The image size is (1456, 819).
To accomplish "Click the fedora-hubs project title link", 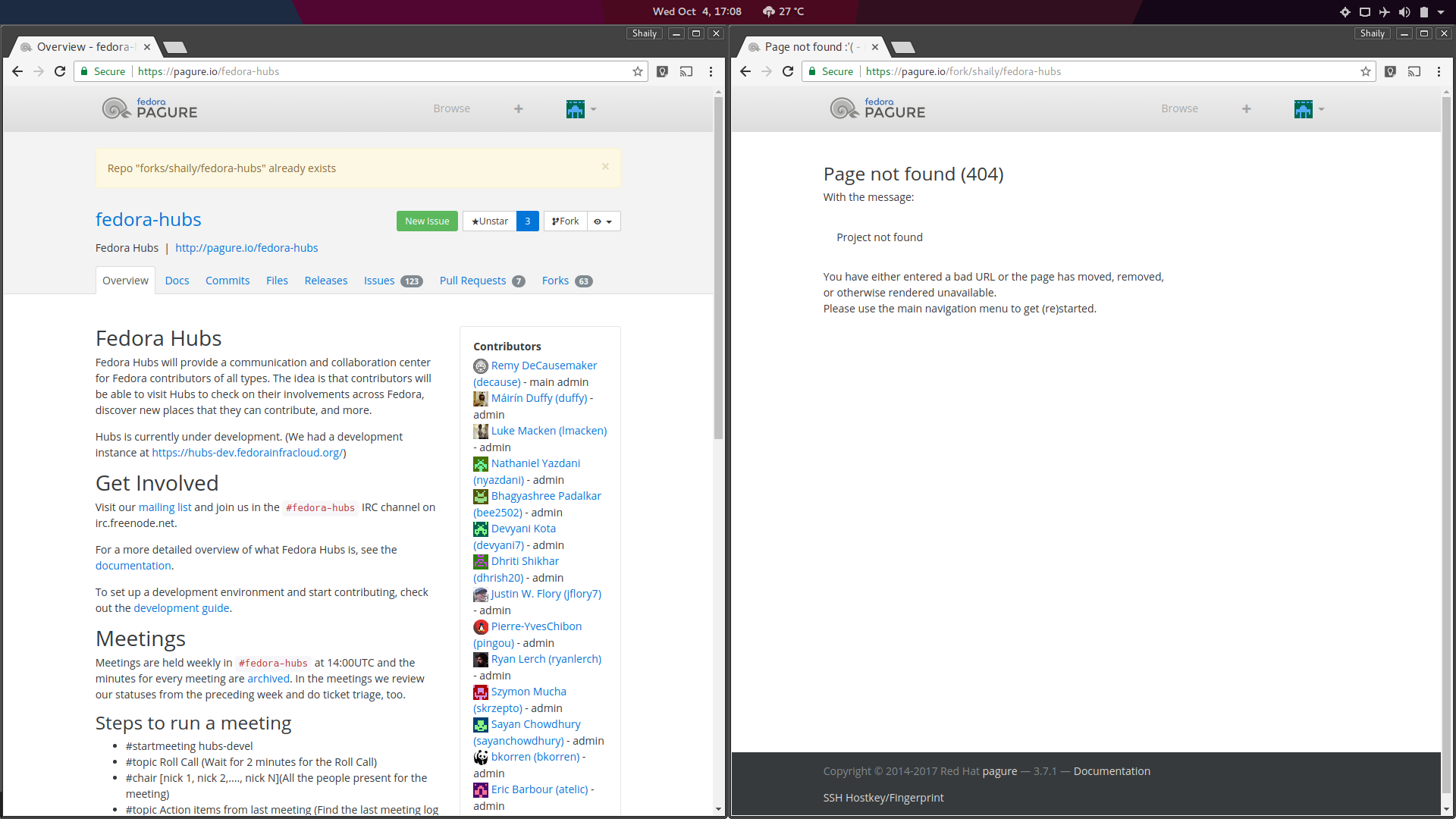I will [x=149, y=219].
